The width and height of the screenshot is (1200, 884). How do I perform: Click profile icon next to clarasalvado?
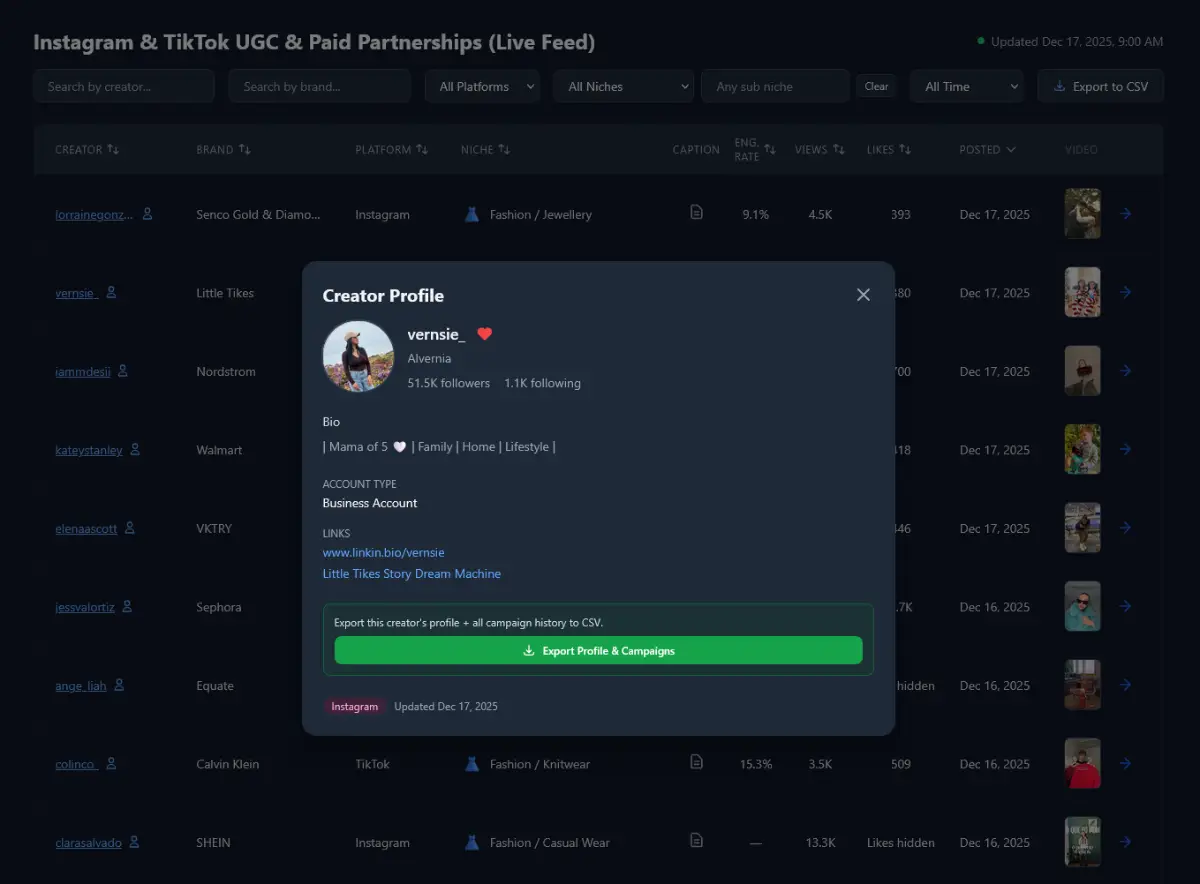pos(134,842)
